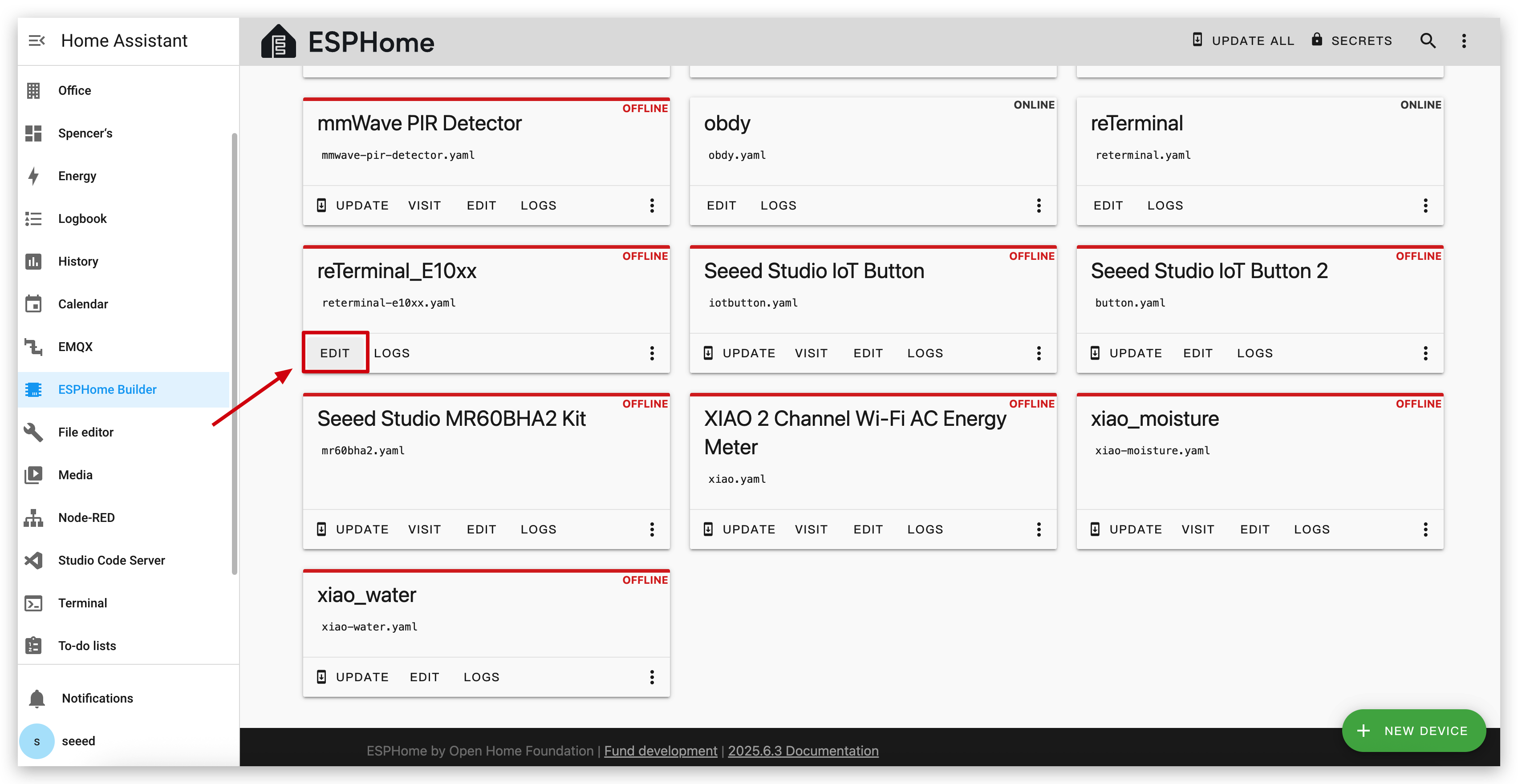Open Seeed Studio IoT Button card menu
Screen dimensions: 1518x784
1038,353
